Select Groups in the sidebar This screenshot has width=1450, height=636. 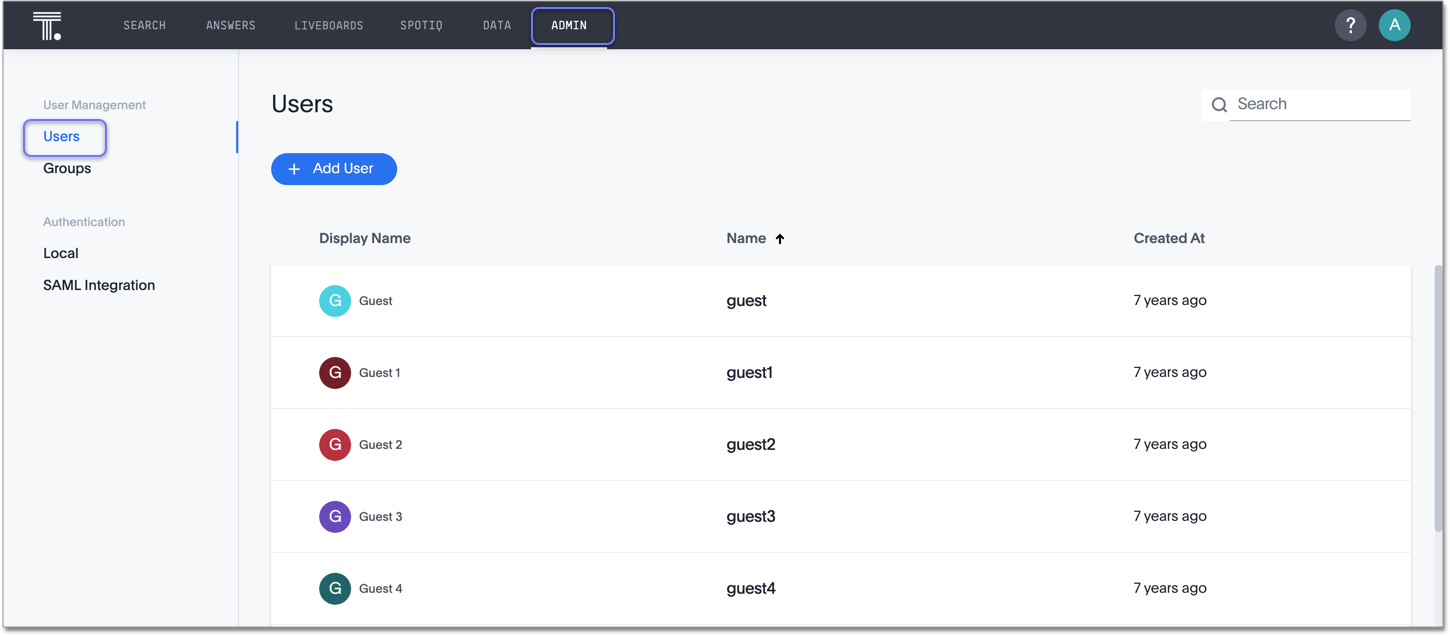[x=66, y=168]
